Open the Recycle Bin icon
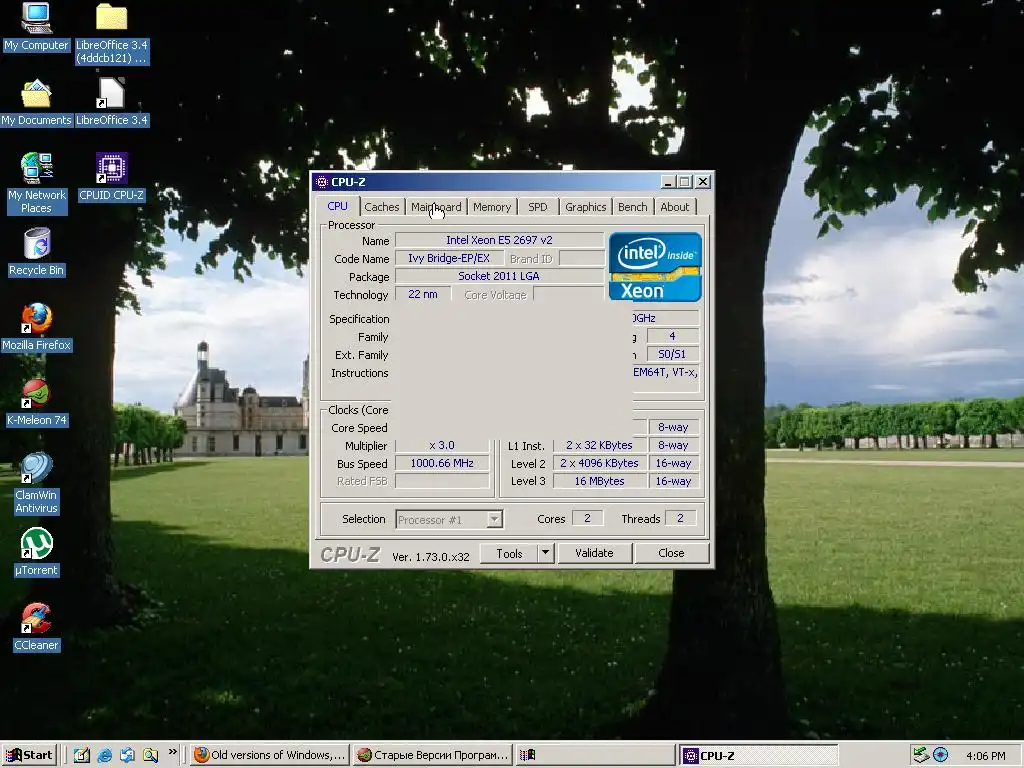 coord(36,252)
